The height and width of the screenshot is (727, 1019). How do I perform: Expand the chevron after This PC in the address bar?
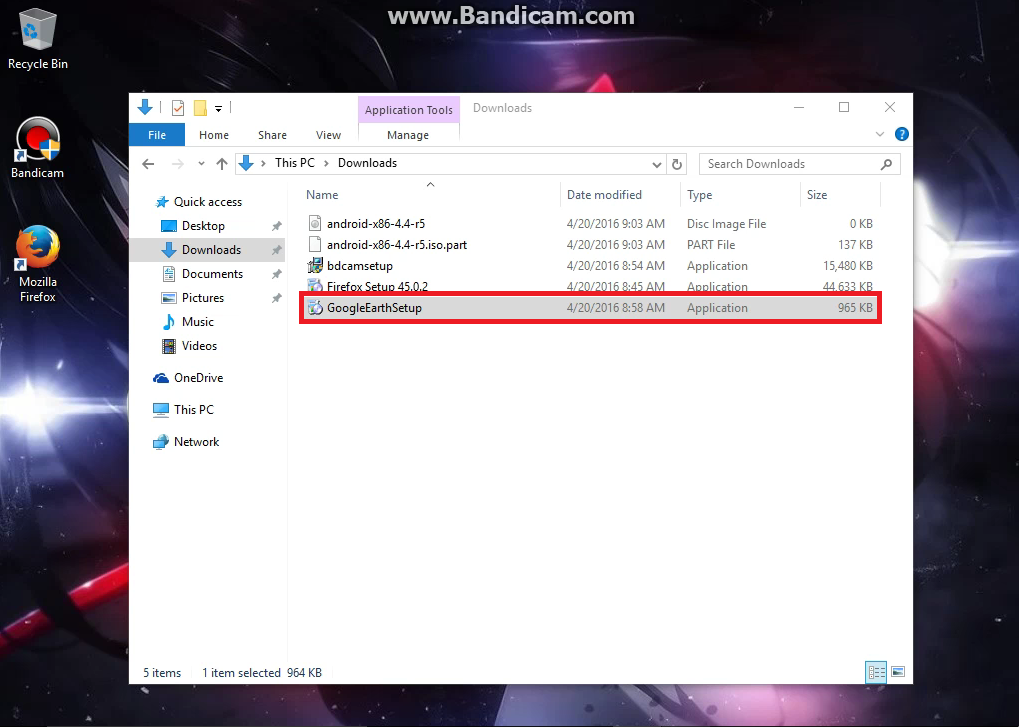(x=326, y=164)
